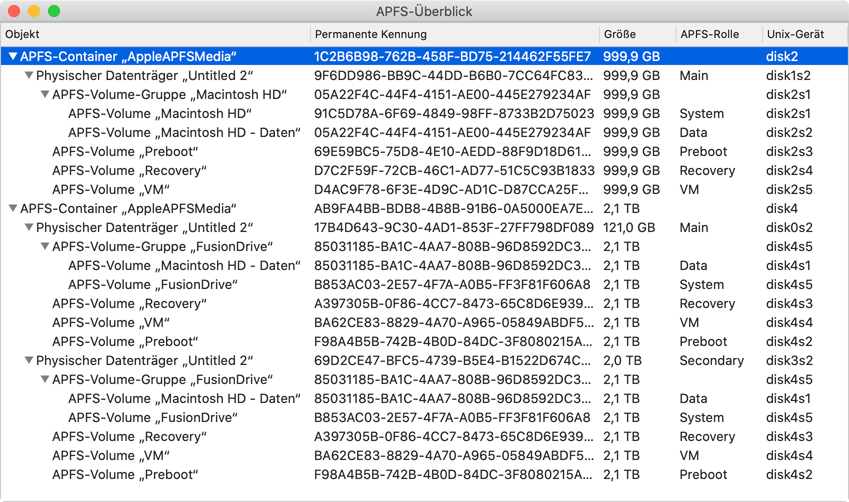Image resolution: width=849 pixels, height=502 pixels.
Task: Select the APFS-Container row for disk4
Action: (424, 208)
